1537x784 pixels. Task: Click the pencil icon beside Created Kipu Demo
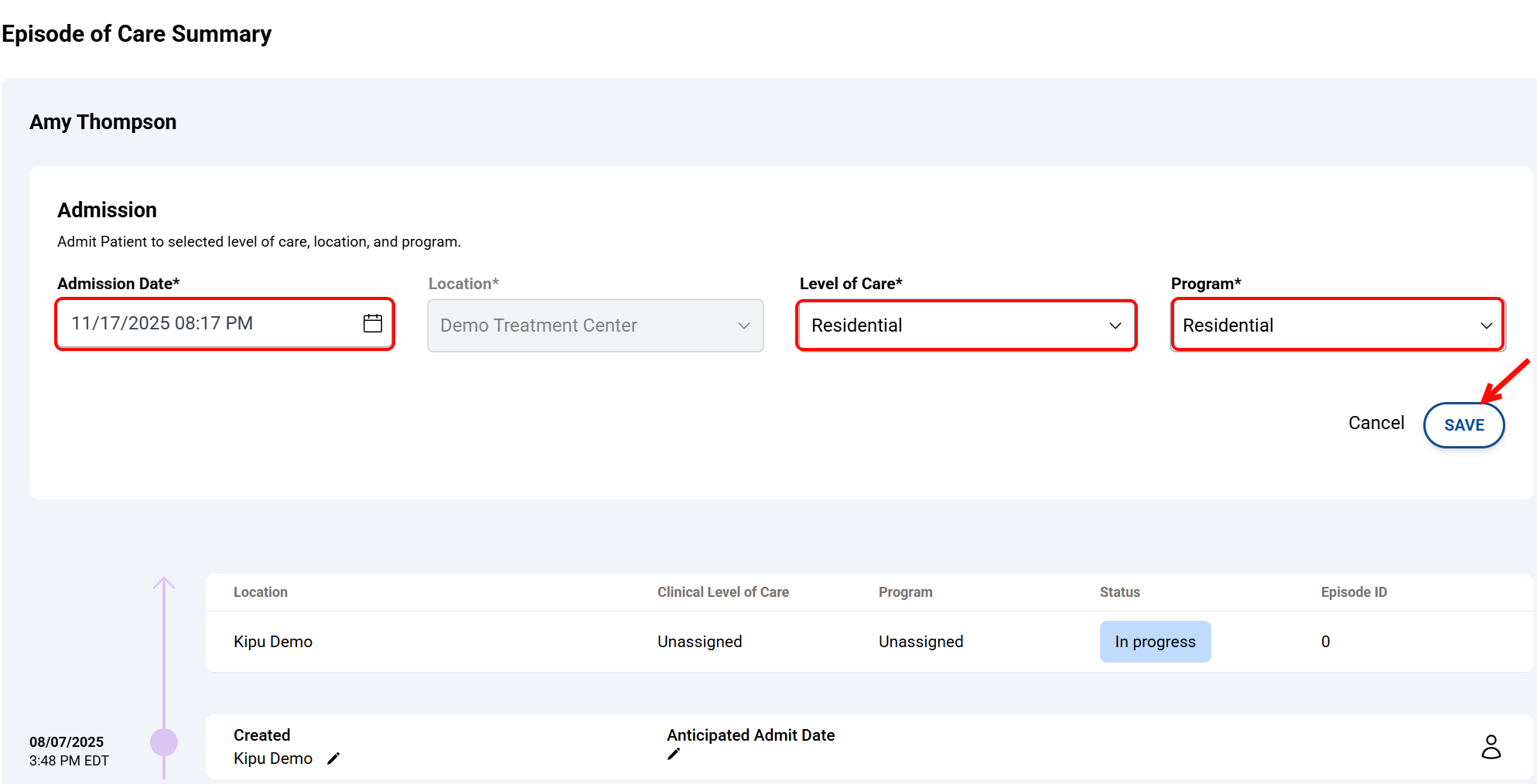(333, 758)
